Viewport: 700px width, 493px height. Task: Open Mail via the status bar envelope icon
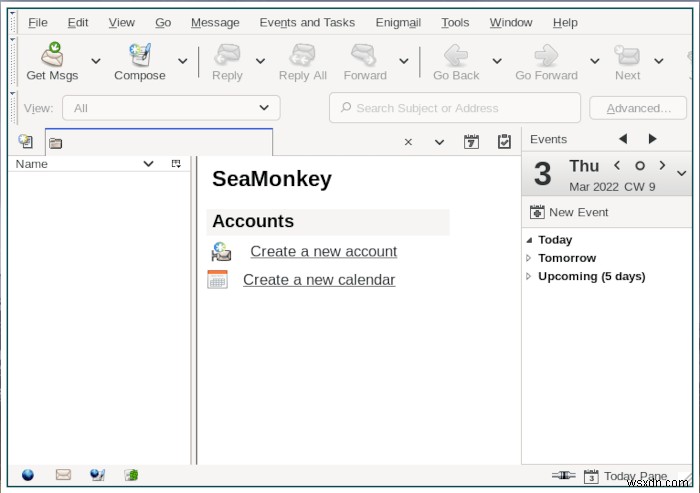(x=63, y=475)
